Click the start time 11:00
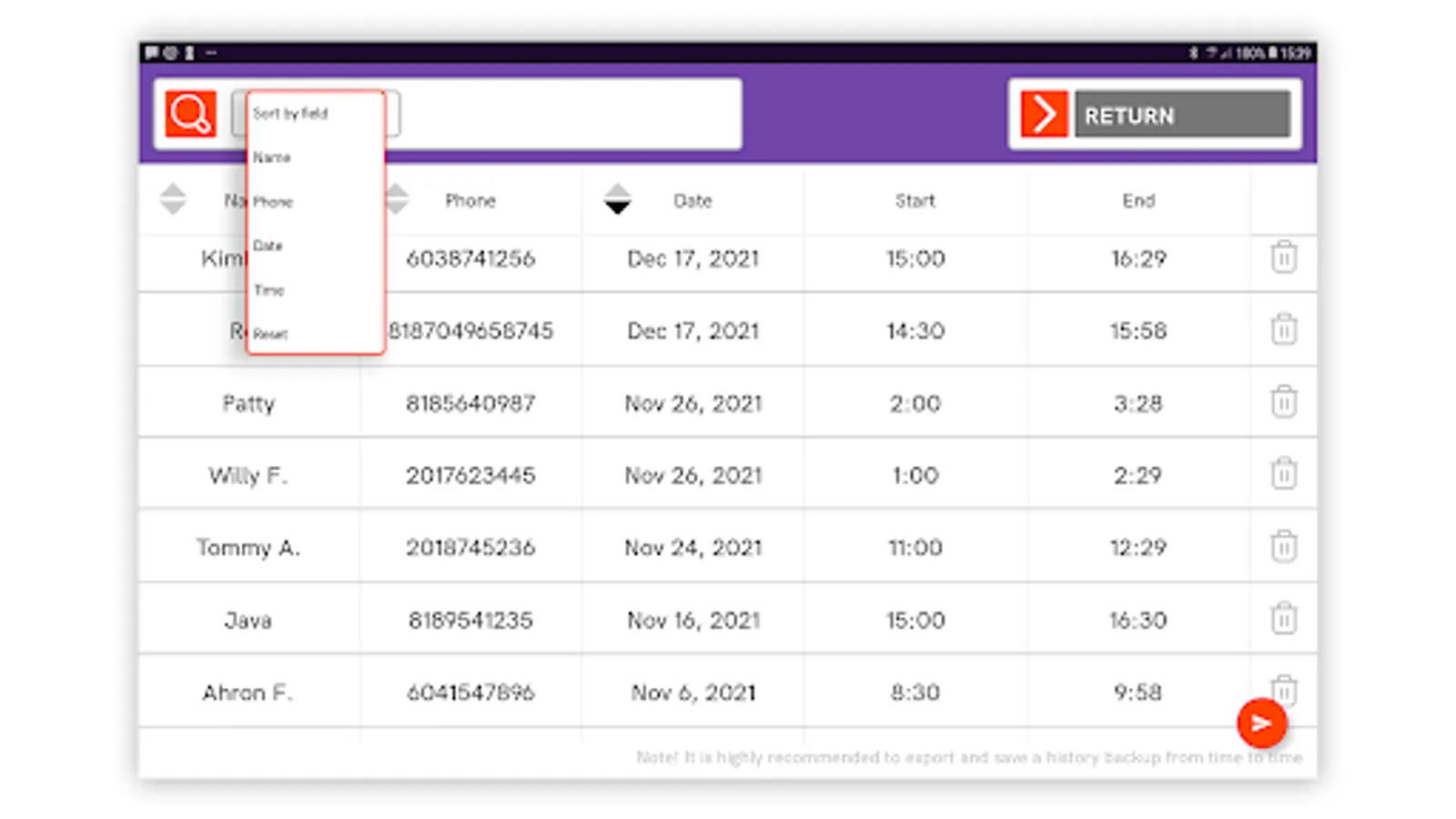 click(x=915, y=547)
